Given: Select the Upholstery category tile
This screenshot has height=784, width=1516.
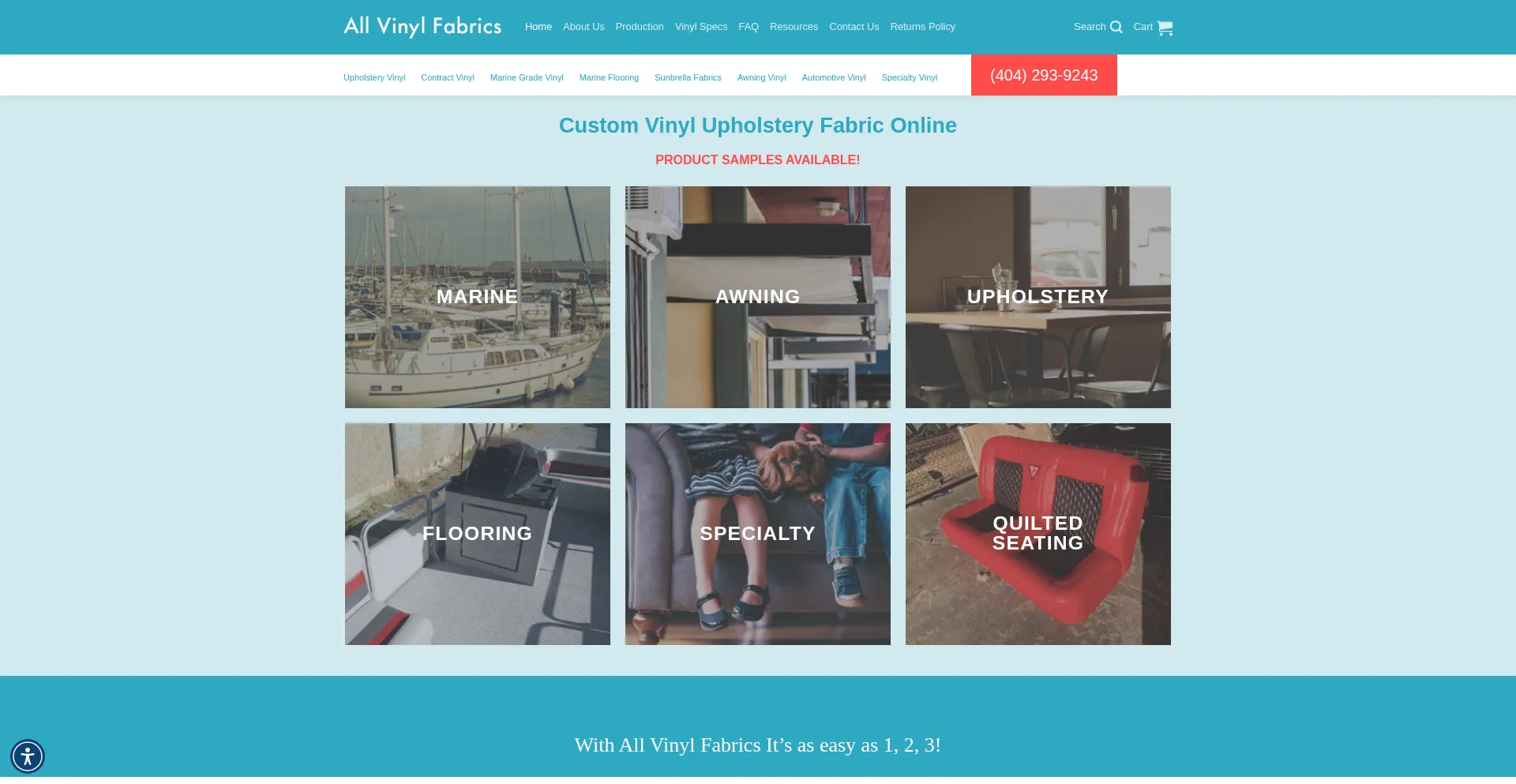Looking at the screenshot, I should coord(1038,297).
